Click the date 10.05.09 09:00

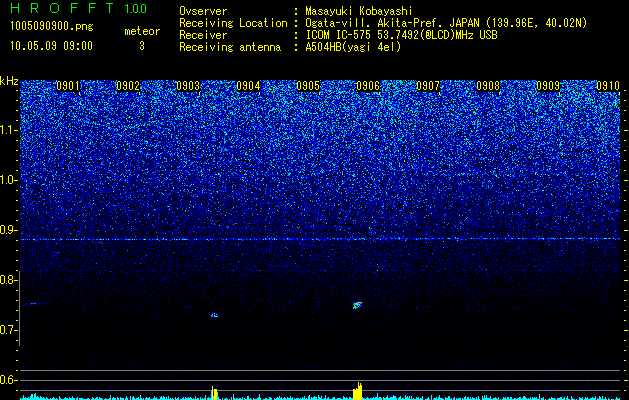click(x=51, y=46)
